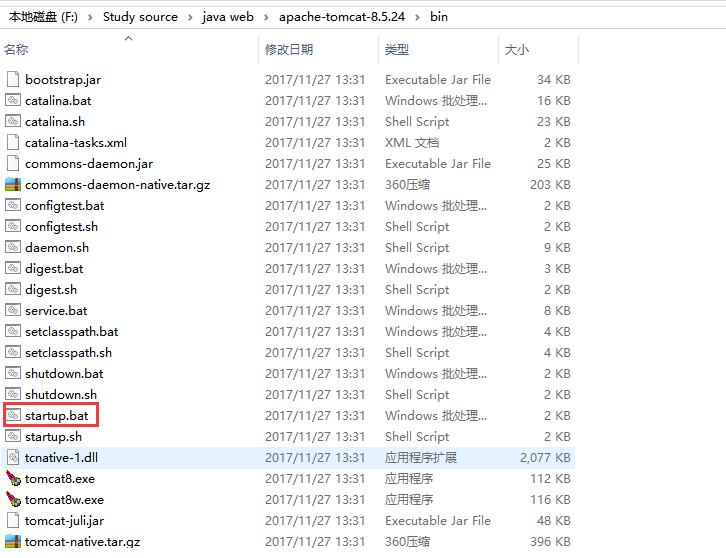726x558 pixels.
Task: Select the catalina-tasks.xml file name
Action: [x=76, y=143]
